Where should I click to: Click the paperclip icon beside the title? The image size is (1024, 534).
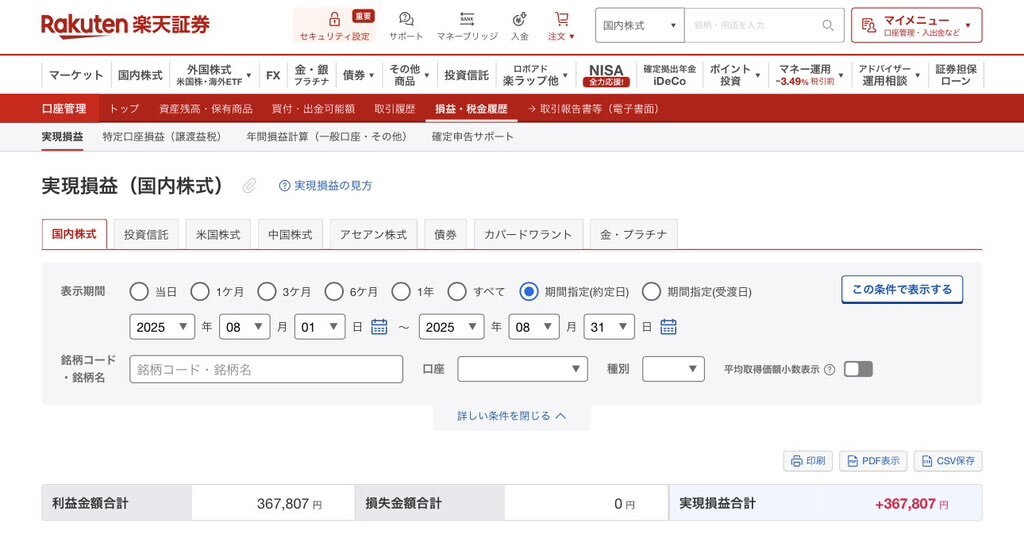pyautogui.click(x=249, y=186)
